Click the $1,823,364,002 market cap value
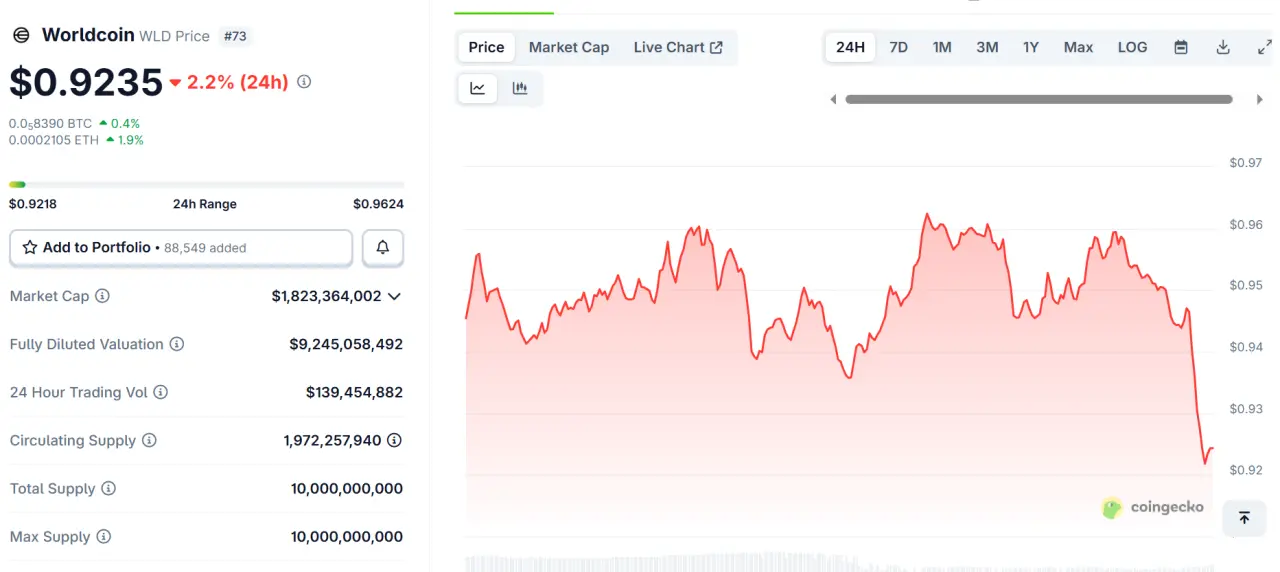1280x572 pixels. click(x=327, y=296)
